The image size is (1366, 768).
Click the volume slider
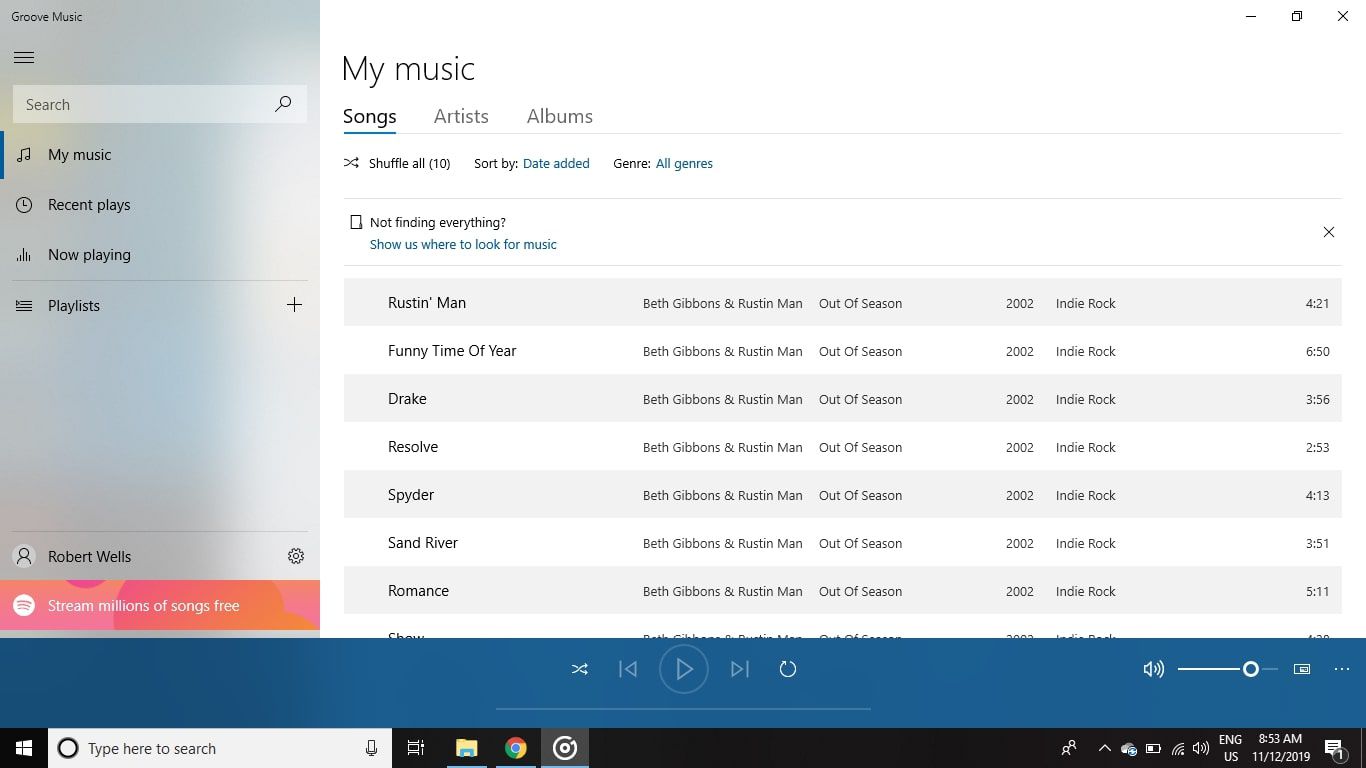pyautogui.click(x=1227, y=669)
